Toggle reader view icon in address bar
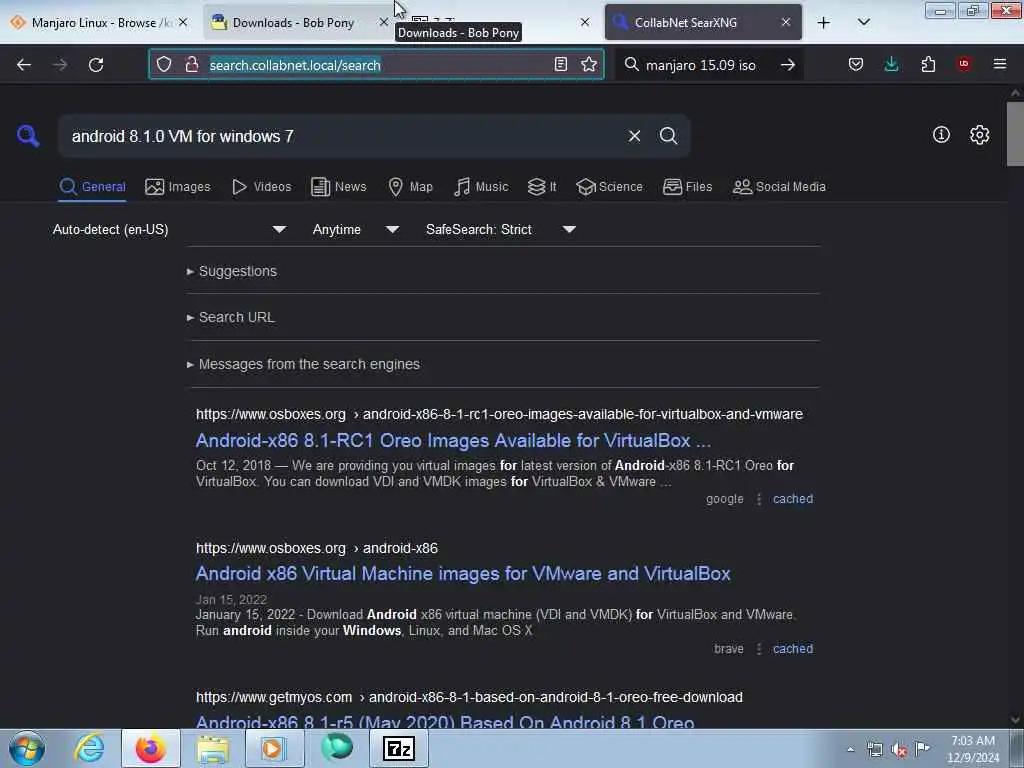Image resolution: width=1024 pixels, height=768 pixels. [x=560, y=64]
